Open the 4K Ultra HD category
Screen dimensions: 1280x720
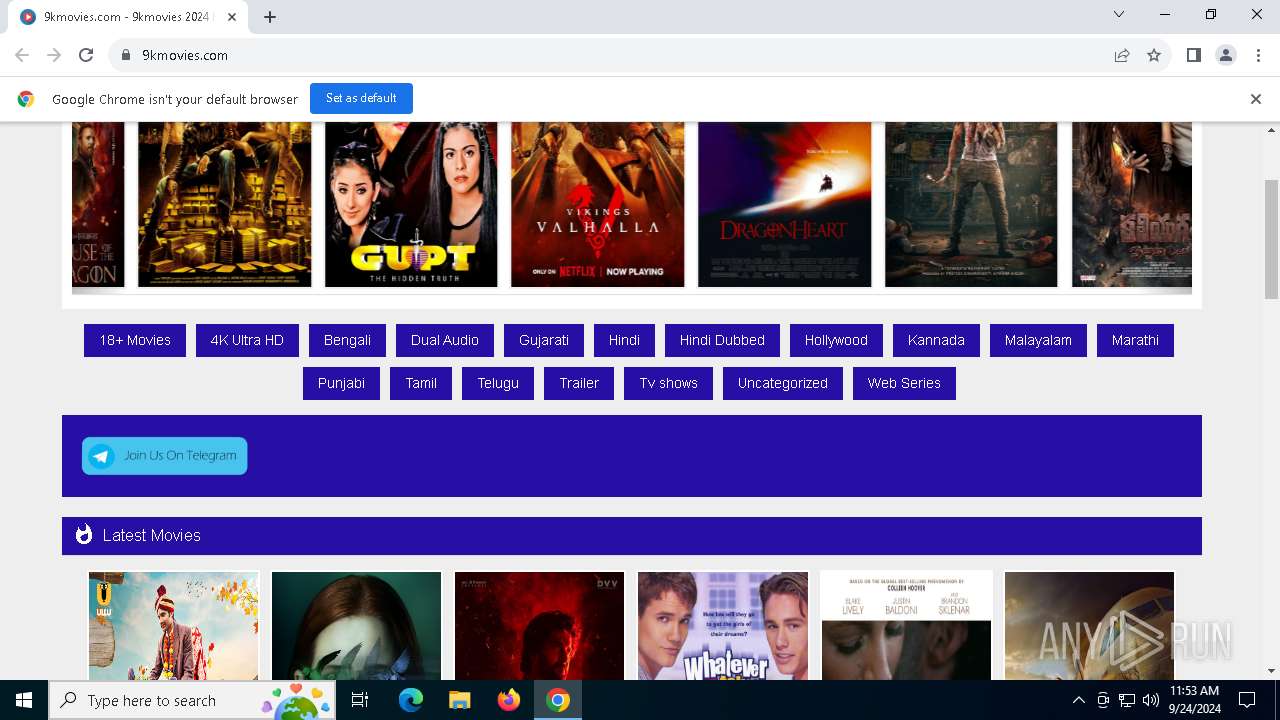pos(247,340)
